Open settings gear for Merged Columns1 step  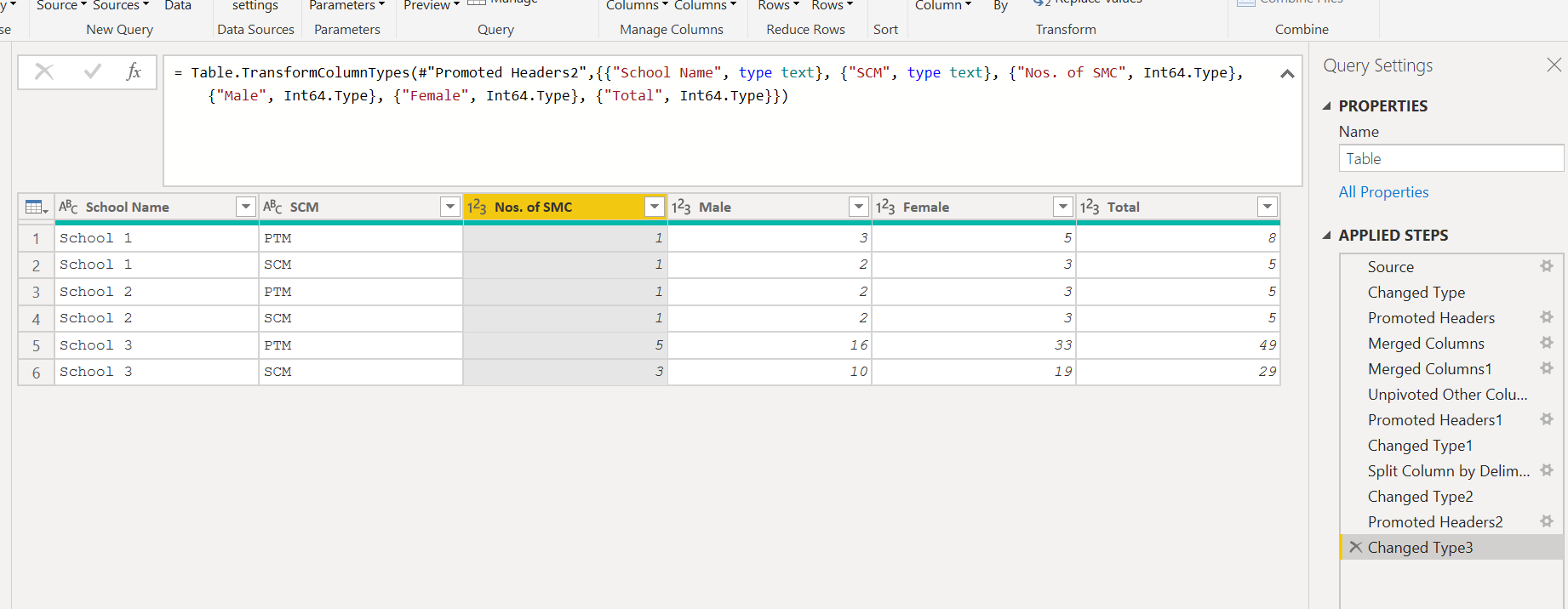(x=1547, y=368)
